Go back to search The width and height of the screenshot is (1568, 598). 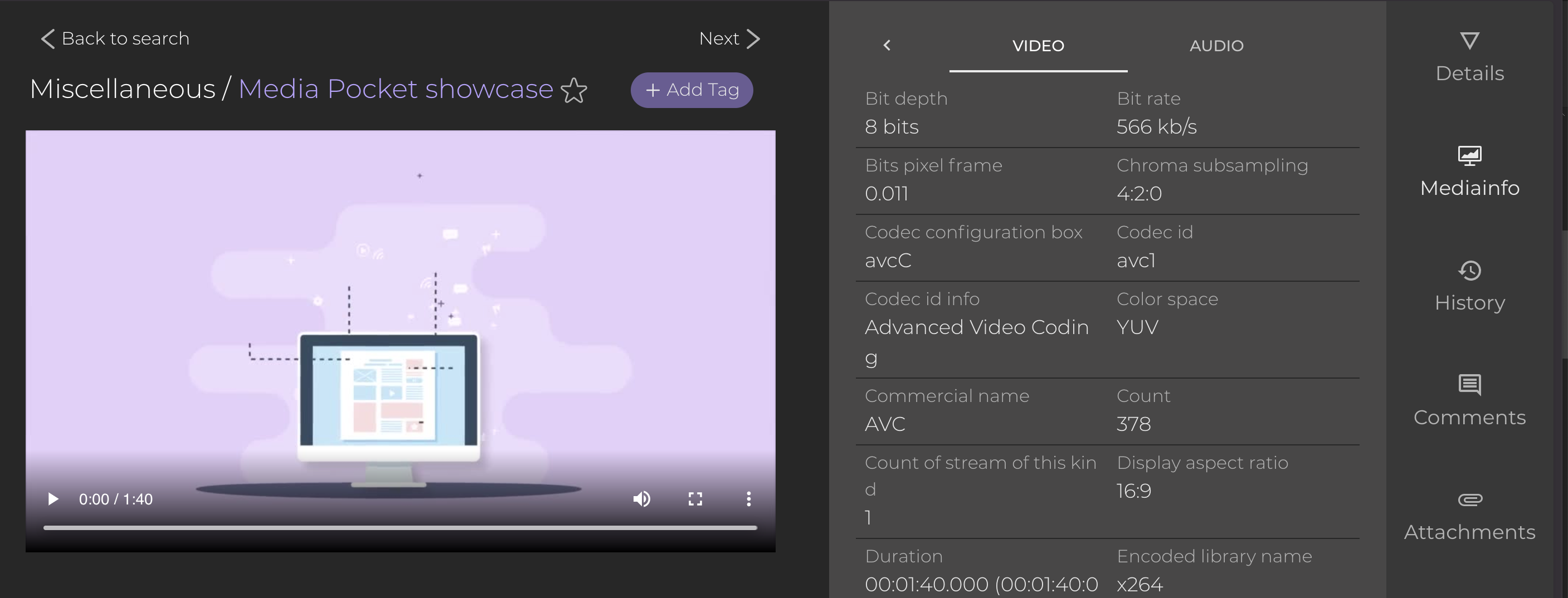pos(116,38)
